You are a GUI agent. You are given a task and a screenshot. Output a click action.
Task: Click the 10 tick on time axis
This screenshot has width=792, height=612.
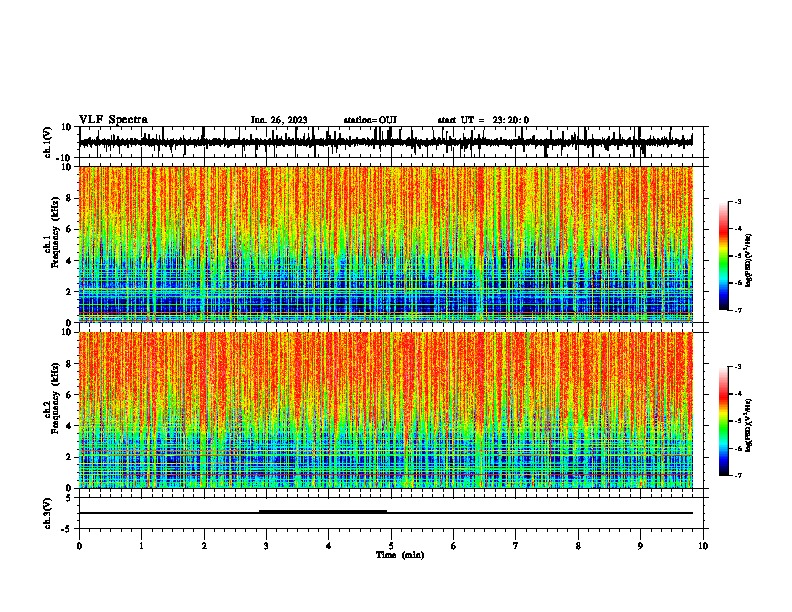tap(703, 546)
